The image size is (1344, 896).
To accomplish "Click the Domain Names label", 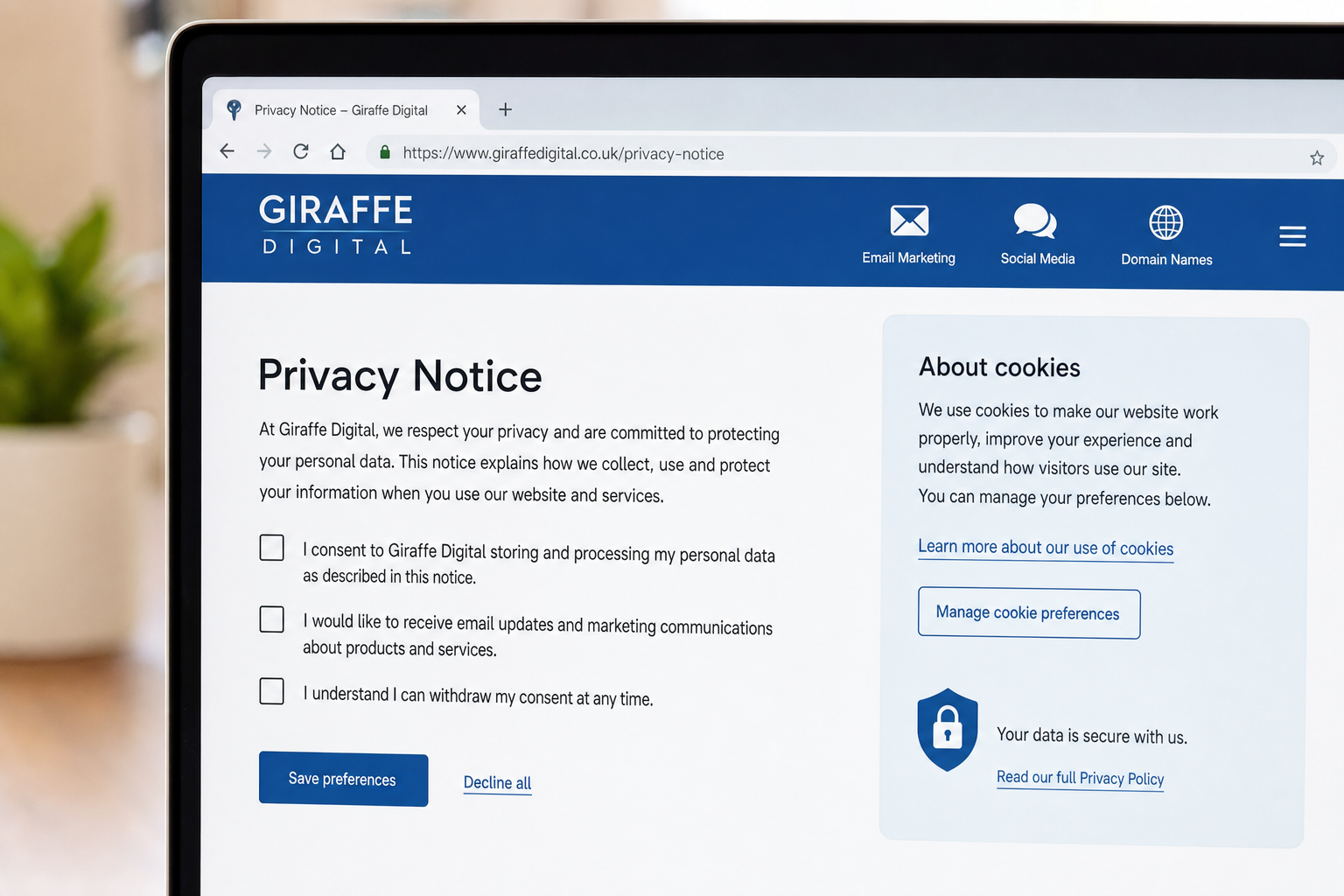I will pos(1166,260).
